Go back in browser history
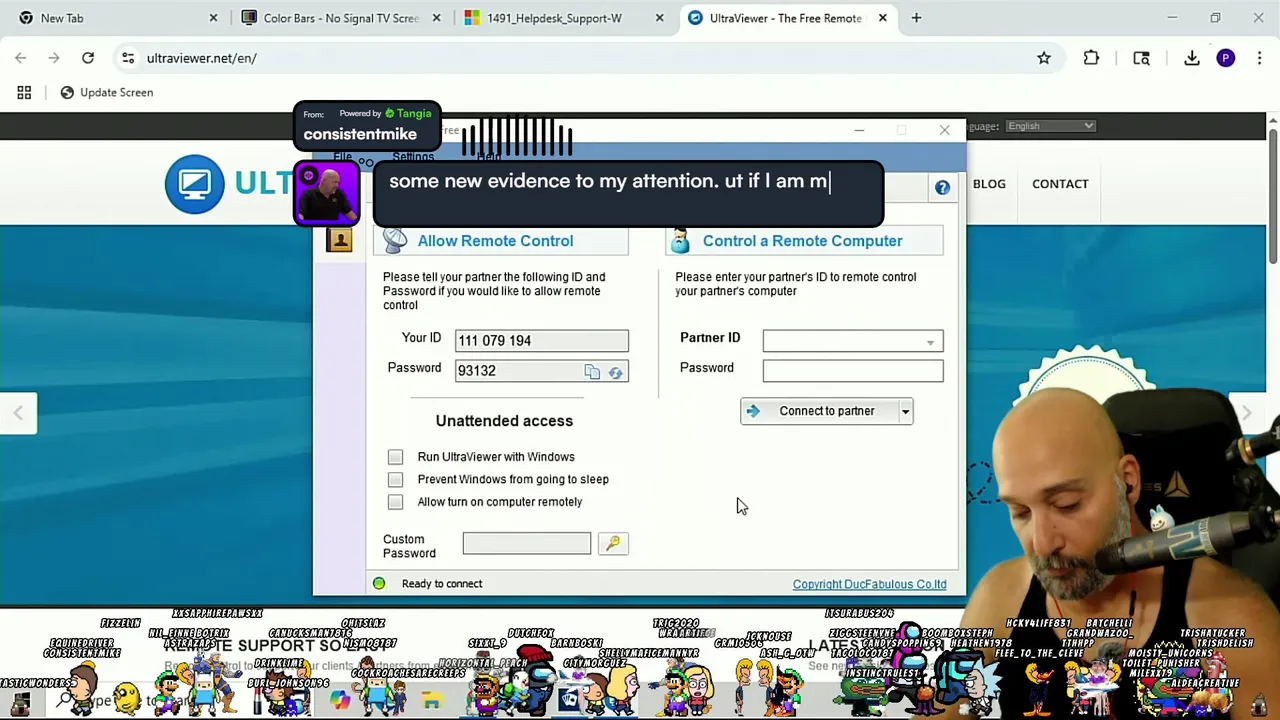Screen dimensions: 1280x720 pyautogui.click(x=21, y=58)
